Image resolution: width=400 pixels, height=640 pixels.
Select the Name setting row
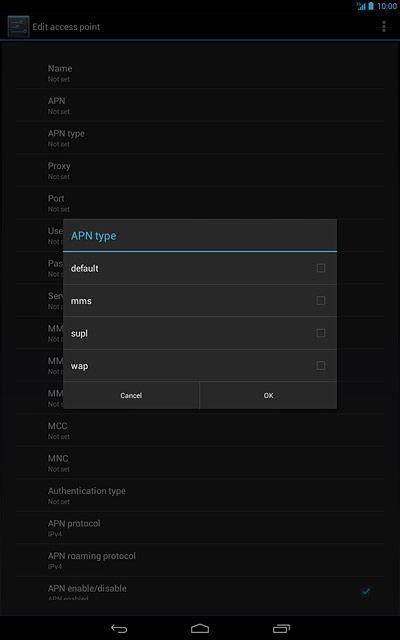pyautogui.click(x=200, y=73)
